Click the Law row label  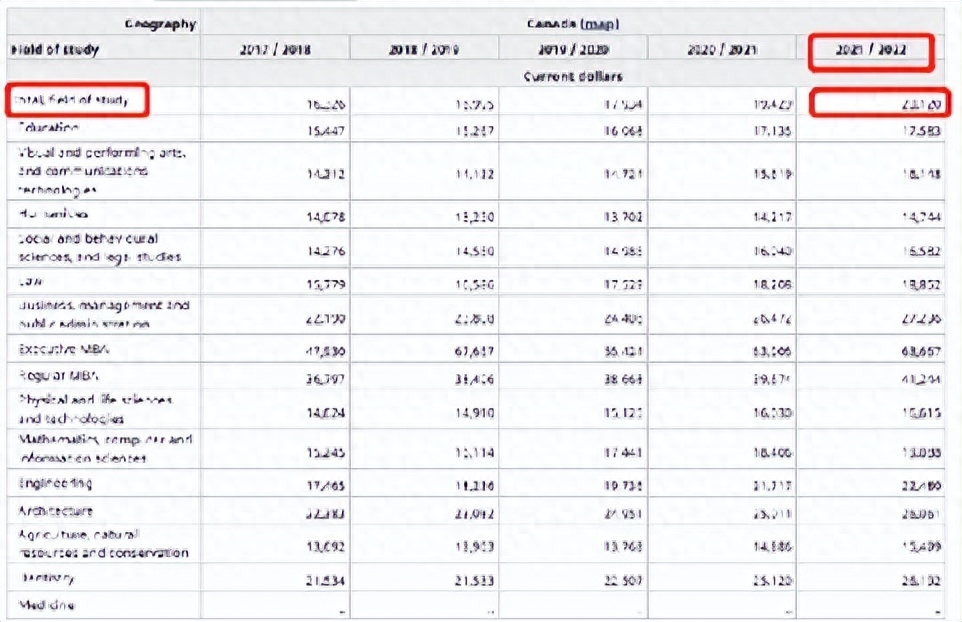click(28, 284)
